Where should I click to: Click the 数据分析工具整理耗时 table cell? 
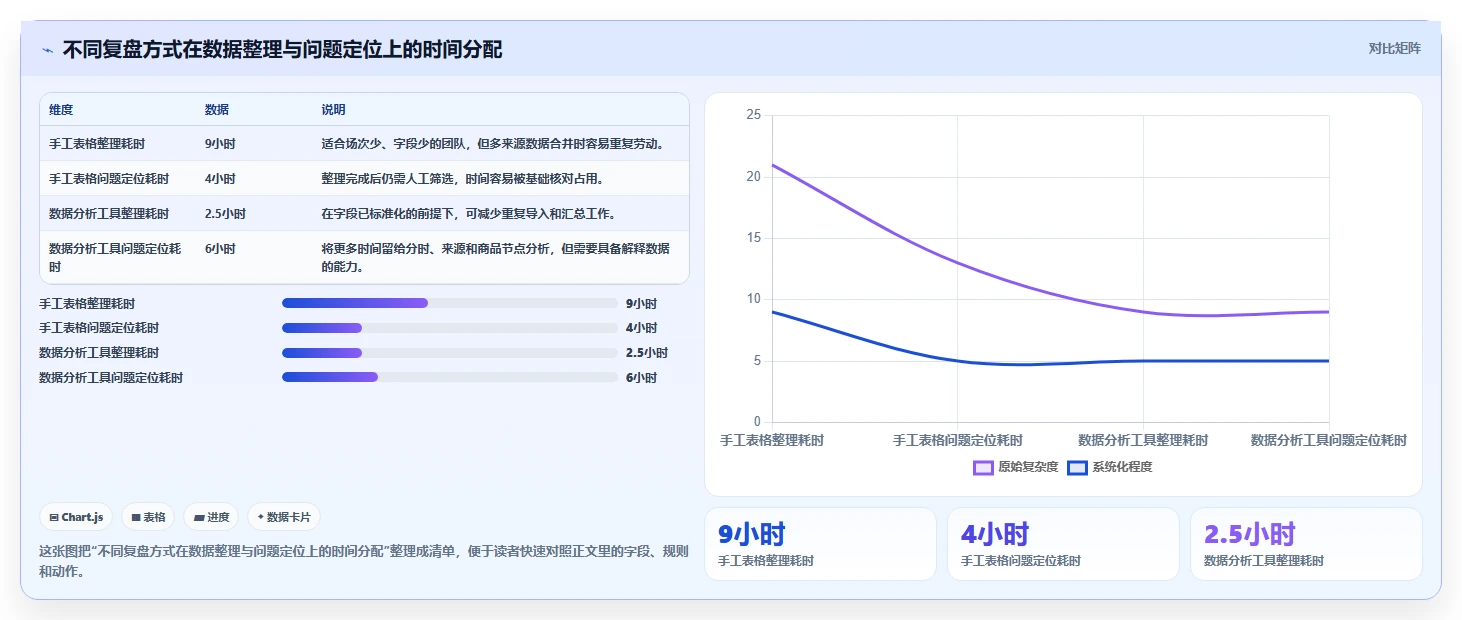click(x=109, y=214)
